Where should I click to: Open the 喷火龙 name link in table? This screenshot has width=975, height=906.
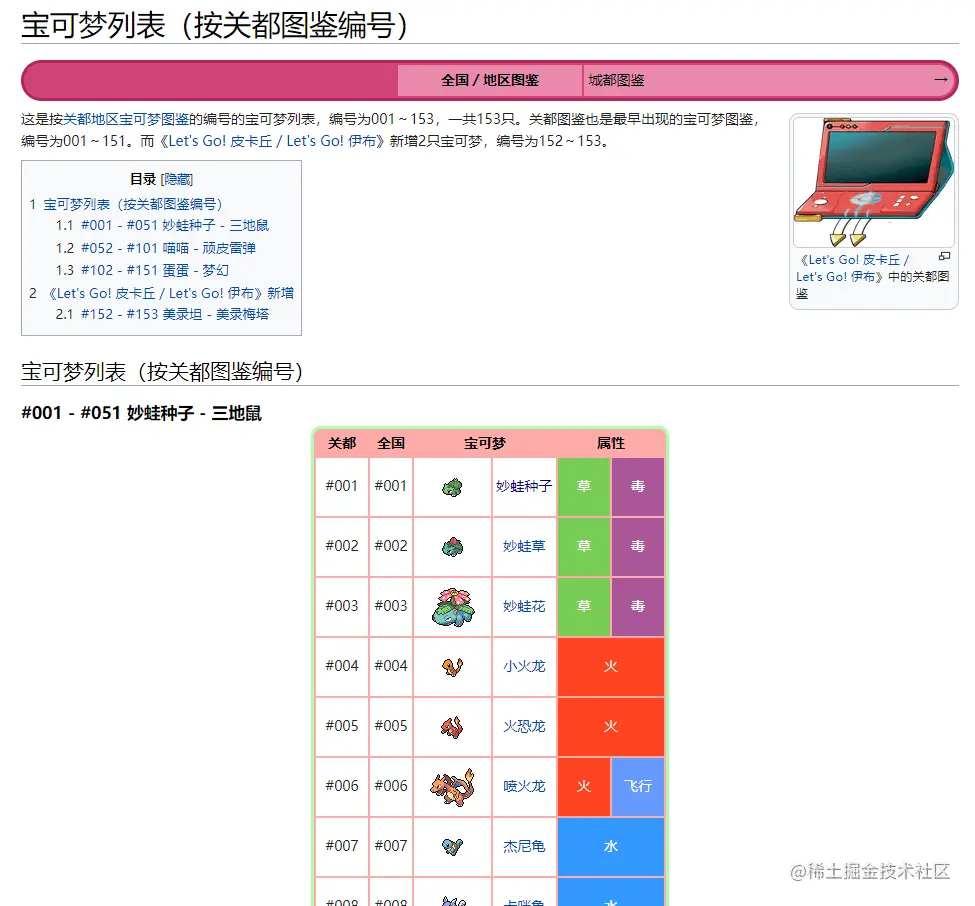point(524,786)
